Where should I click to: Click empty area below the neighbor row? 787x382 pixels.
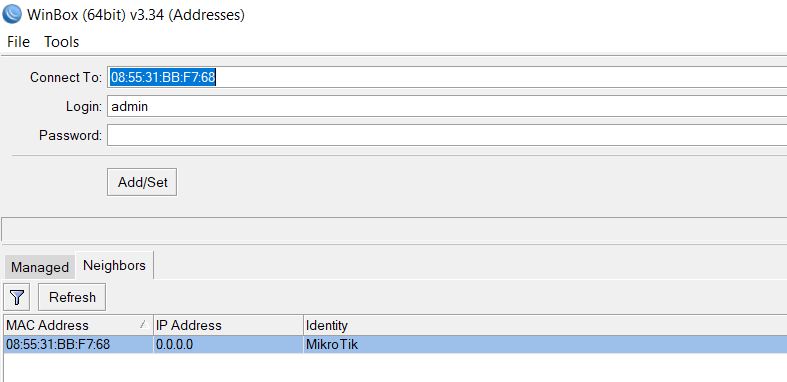click(x=395, y=367)
